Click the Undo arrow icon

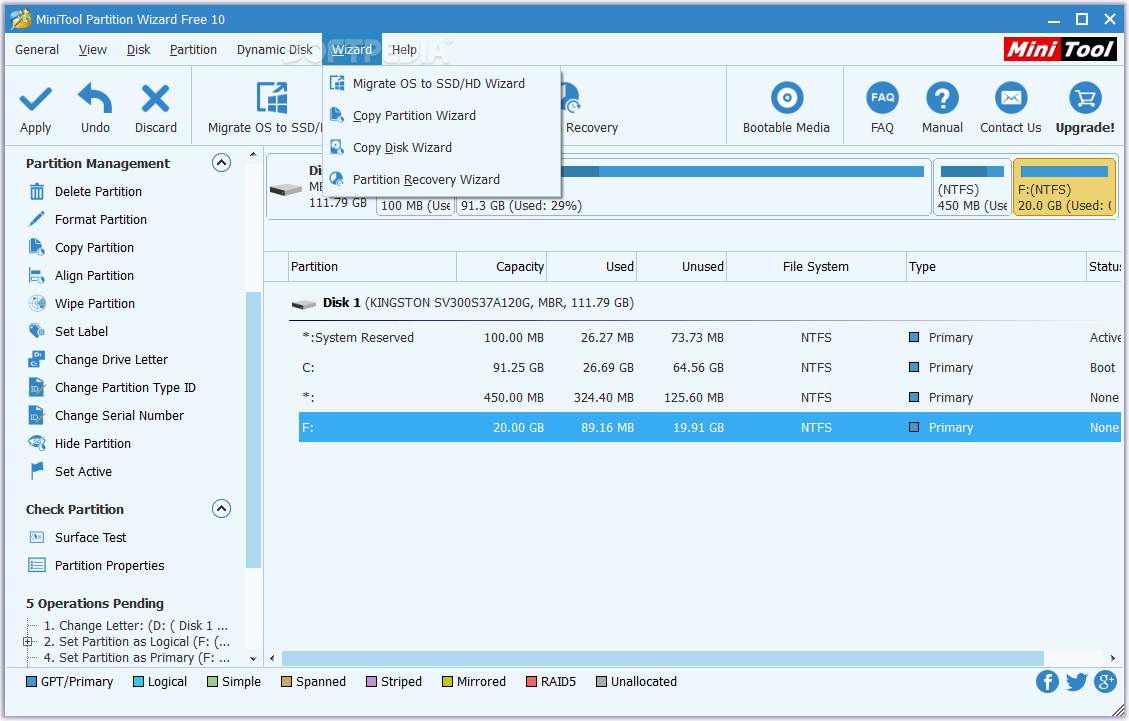pos(95,98)
